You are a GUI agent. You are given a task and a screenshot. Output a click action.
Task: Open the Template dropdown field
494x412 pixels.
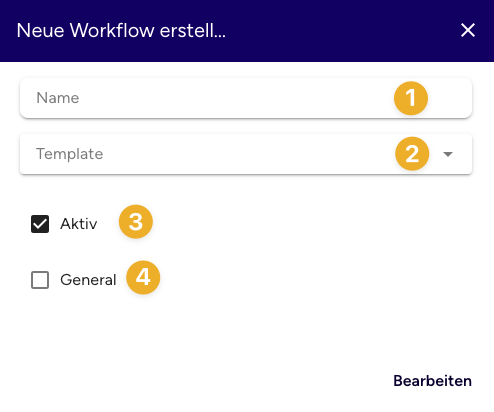pyautogui.click(x=246, y=154)
